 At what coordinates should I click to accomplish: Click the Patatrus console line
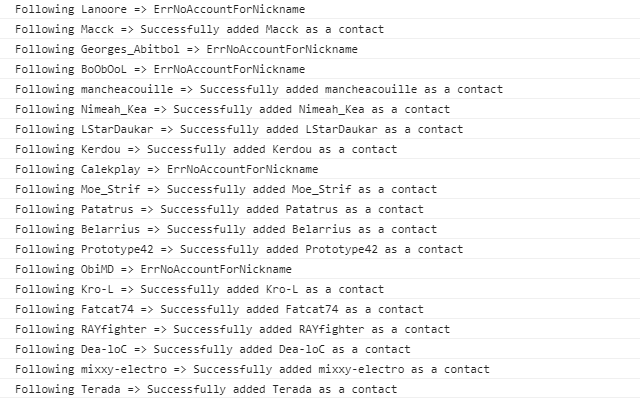tap(219, 209)
